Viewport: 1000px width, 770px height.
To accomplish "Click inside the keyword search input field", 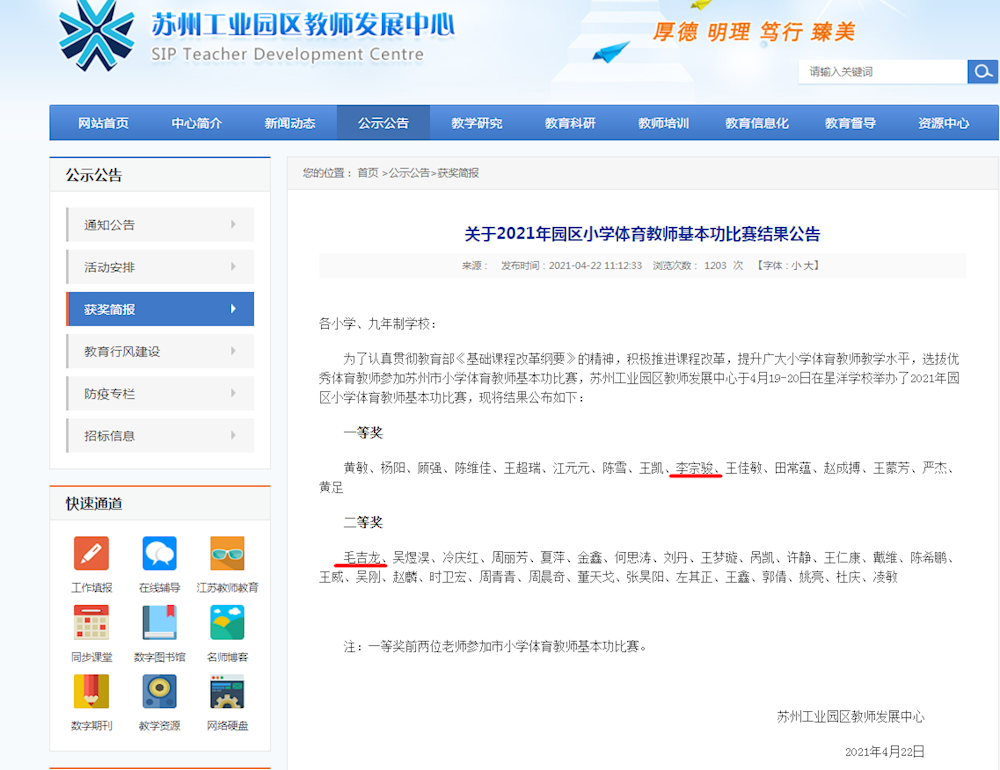I will [x=880, y=71].
